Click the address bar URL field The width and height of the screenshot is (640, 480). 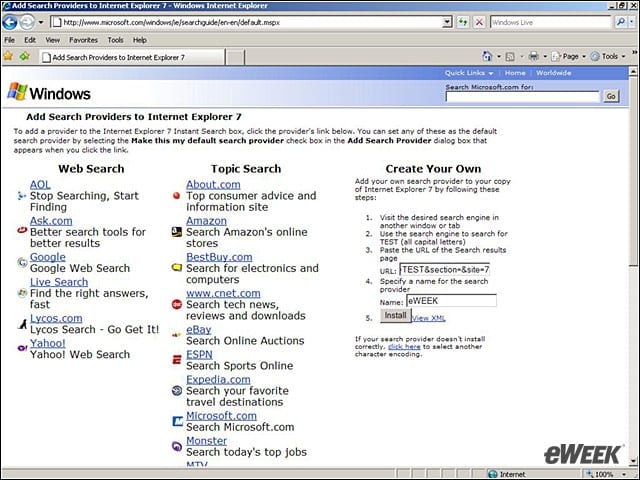[247, 22]
